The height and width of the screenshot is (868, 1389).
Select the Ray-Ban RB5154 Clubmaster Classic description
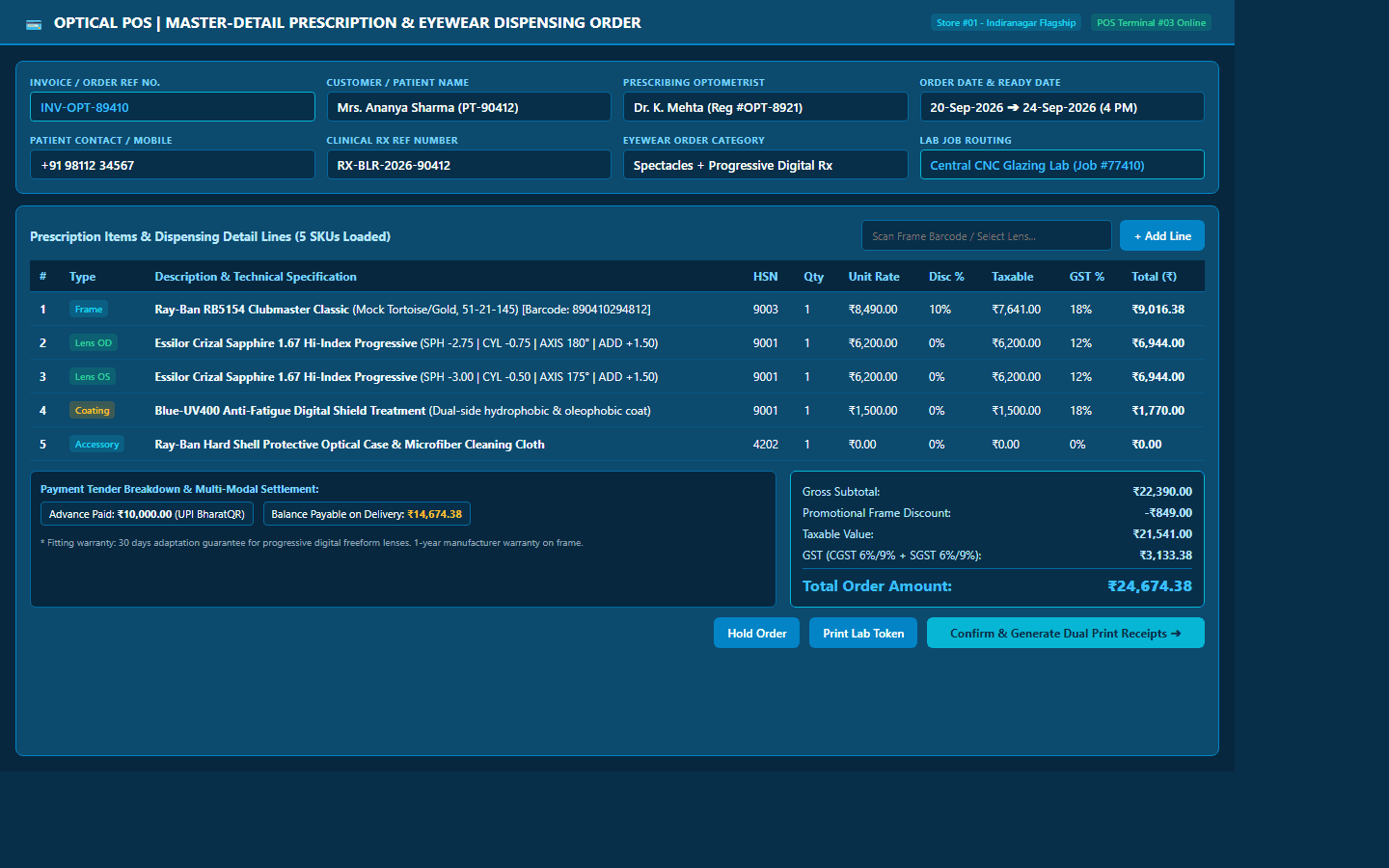point(252,310)
